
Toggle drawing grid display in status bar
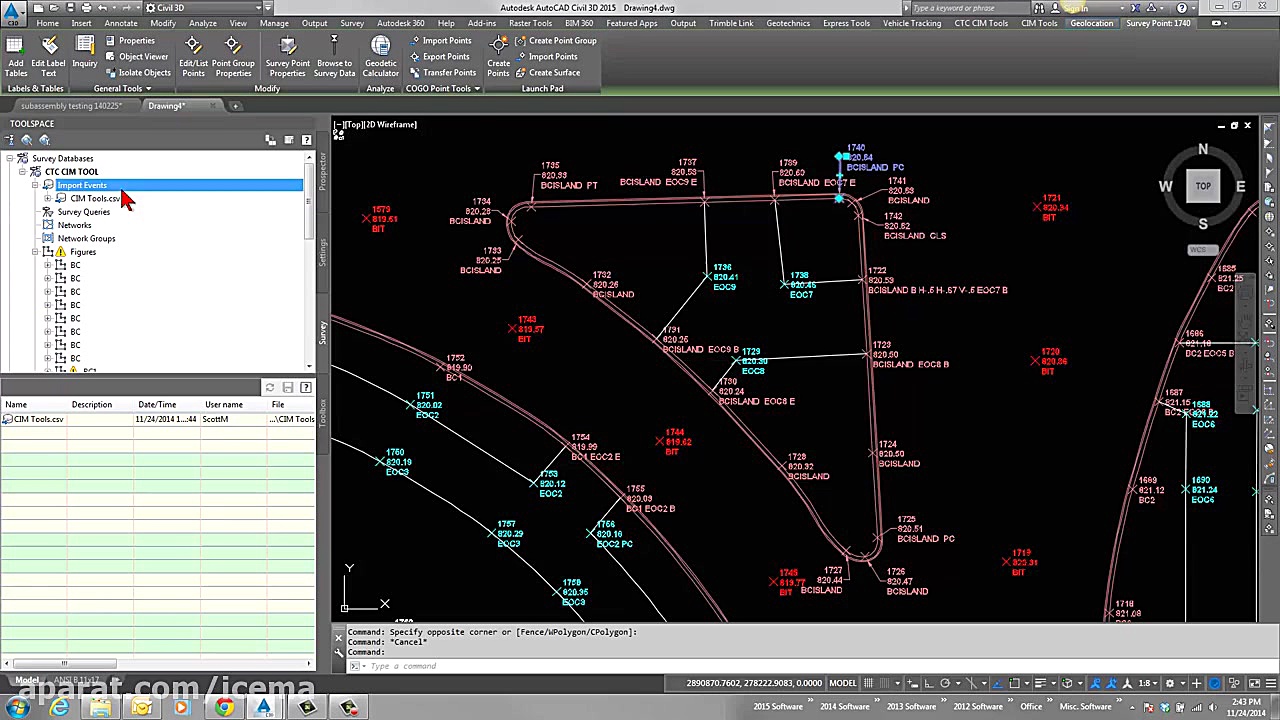870,684
